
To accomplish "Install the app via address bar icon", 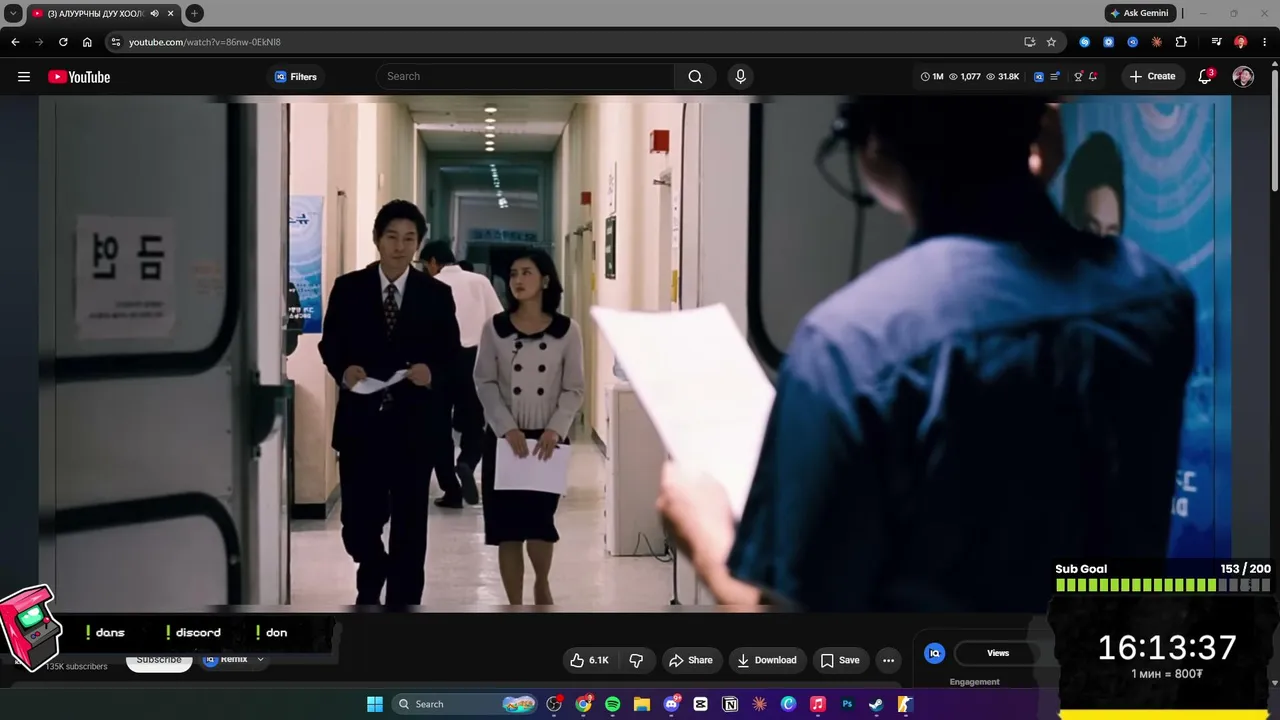I will pyautogui.click(x=1029, y=42).
